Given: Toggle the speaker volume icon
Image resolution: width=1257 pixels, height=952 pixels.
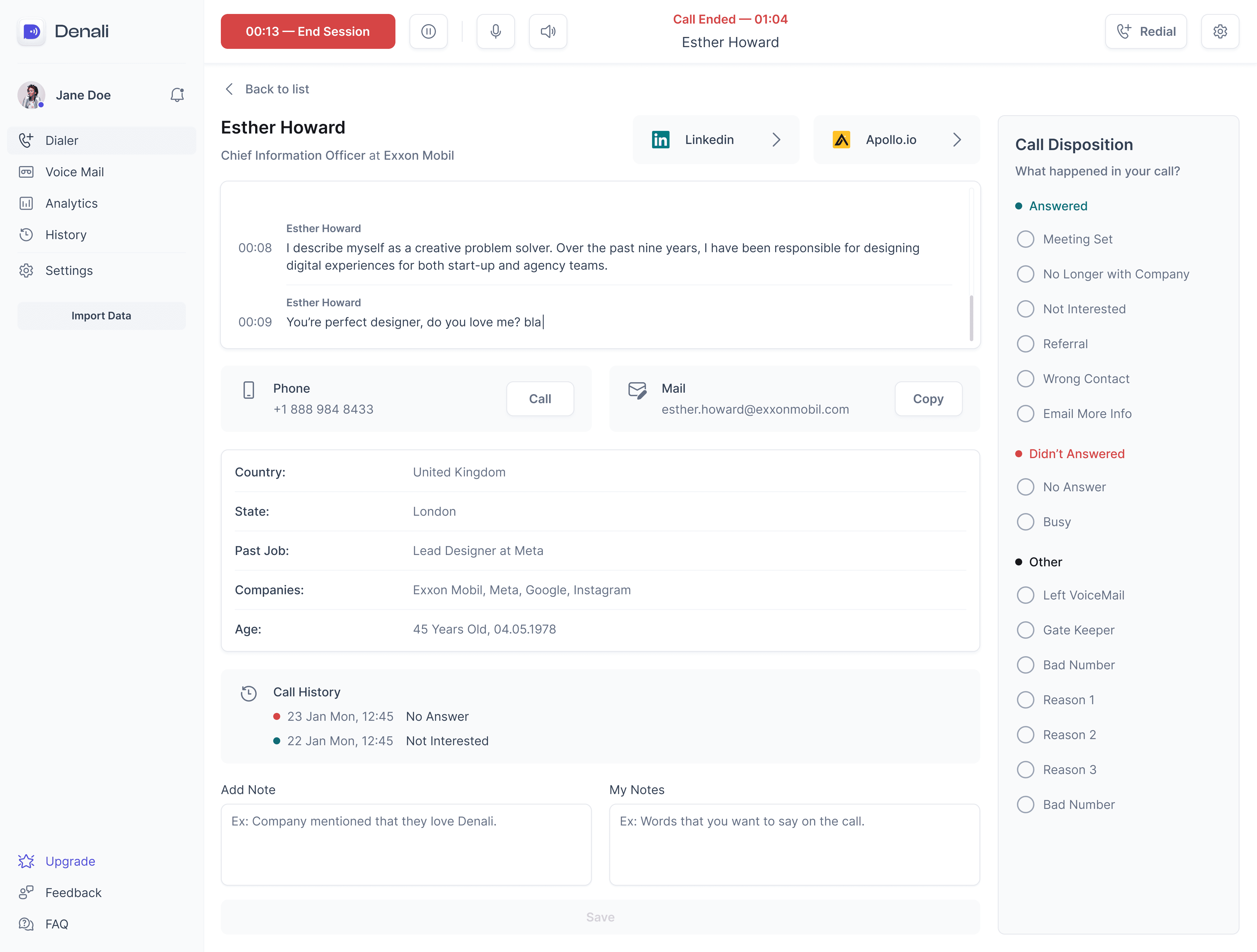Looking at the screenshot, I should 548,31.
